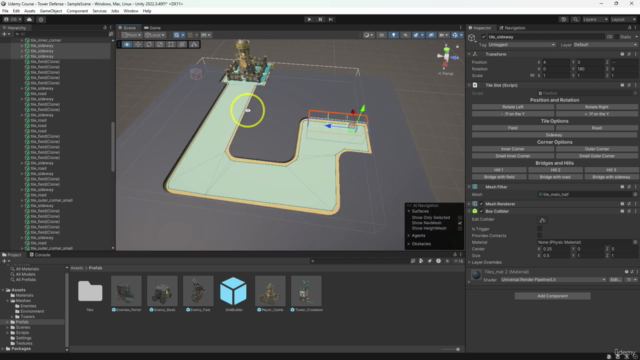Image resolution: width=640 pixels, height=360 pixels.
Task: Click the global search magnifier icon
Action: pyautogui.click(x=576, y=19)
